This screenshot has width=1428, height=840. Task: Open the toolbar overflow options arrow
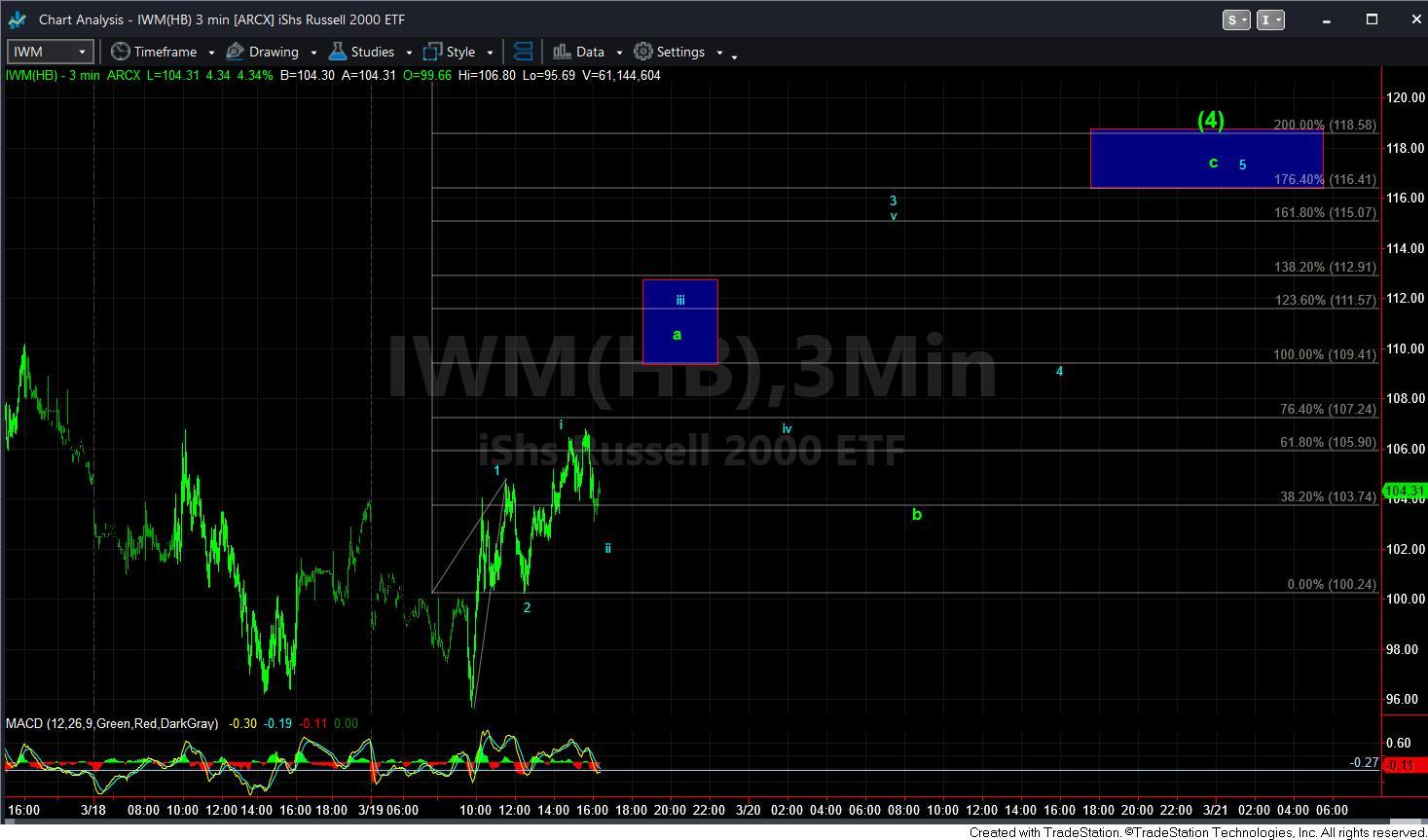coord(734,56)
